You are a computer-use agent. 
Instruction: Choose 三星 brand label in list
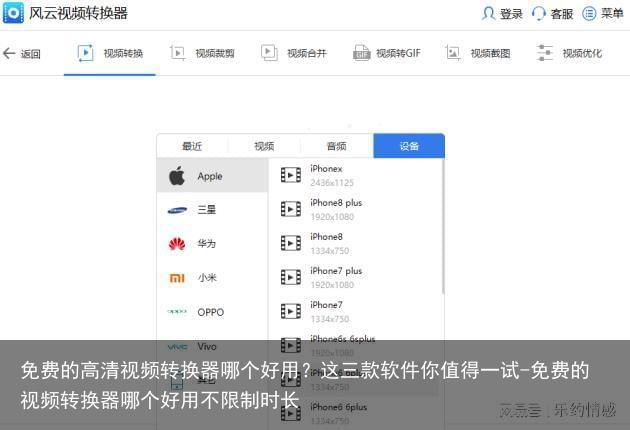(207, 210)
